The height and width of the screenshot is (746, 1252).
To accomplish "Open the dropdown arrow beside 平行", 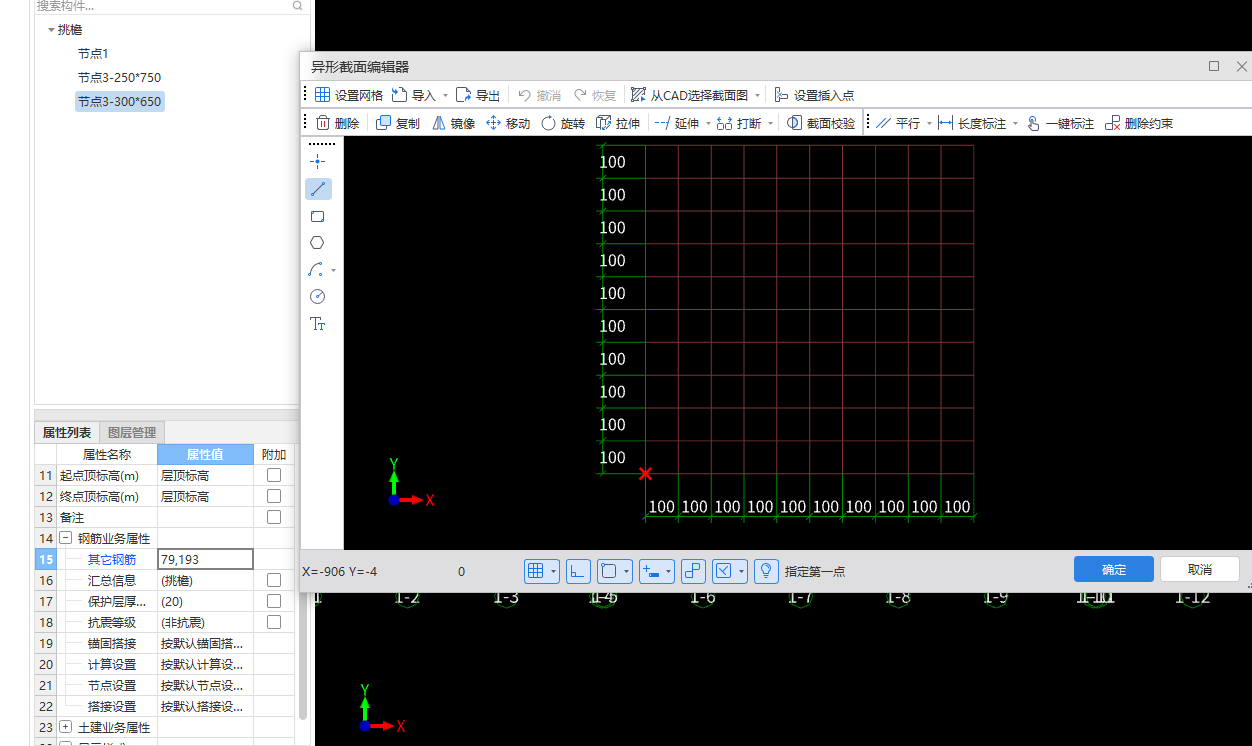I will (929, 124).
